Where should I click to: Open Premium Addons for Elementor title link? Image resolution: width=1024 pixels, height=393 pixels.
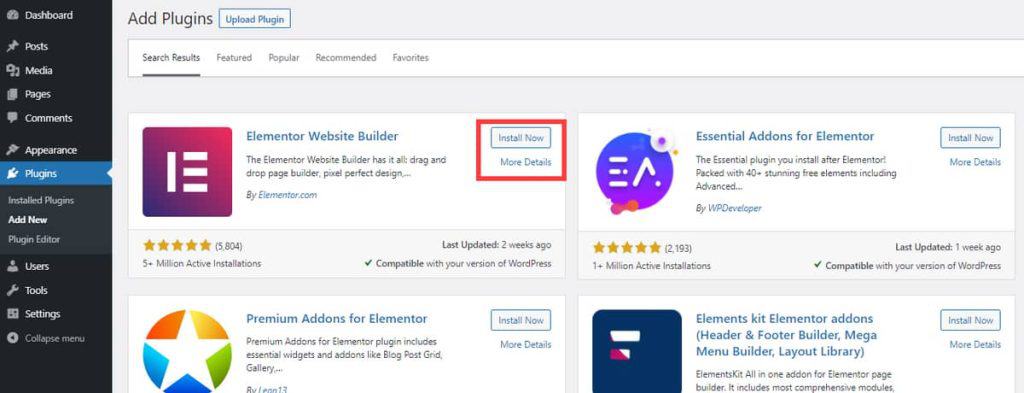click(x=336, y=319)
